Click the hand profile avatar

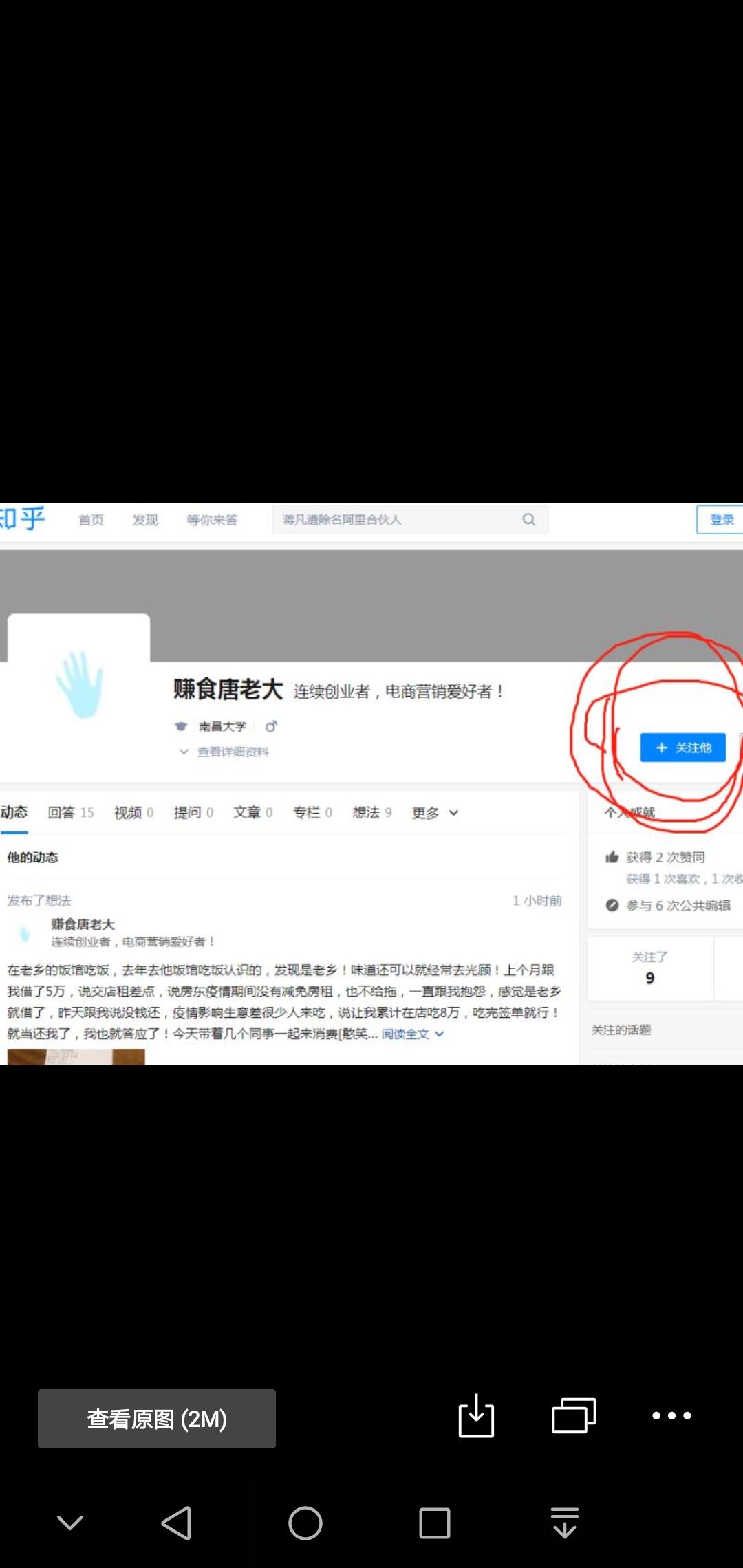click(x=79, y=685)
